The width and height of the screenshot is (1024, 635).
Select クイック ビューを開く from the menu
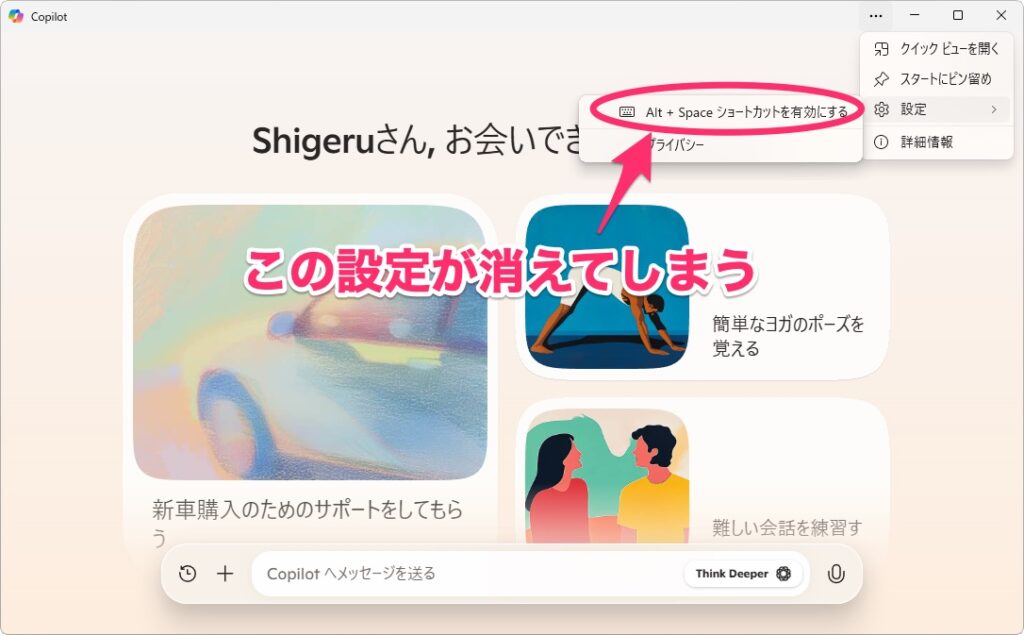click(936, 49)
